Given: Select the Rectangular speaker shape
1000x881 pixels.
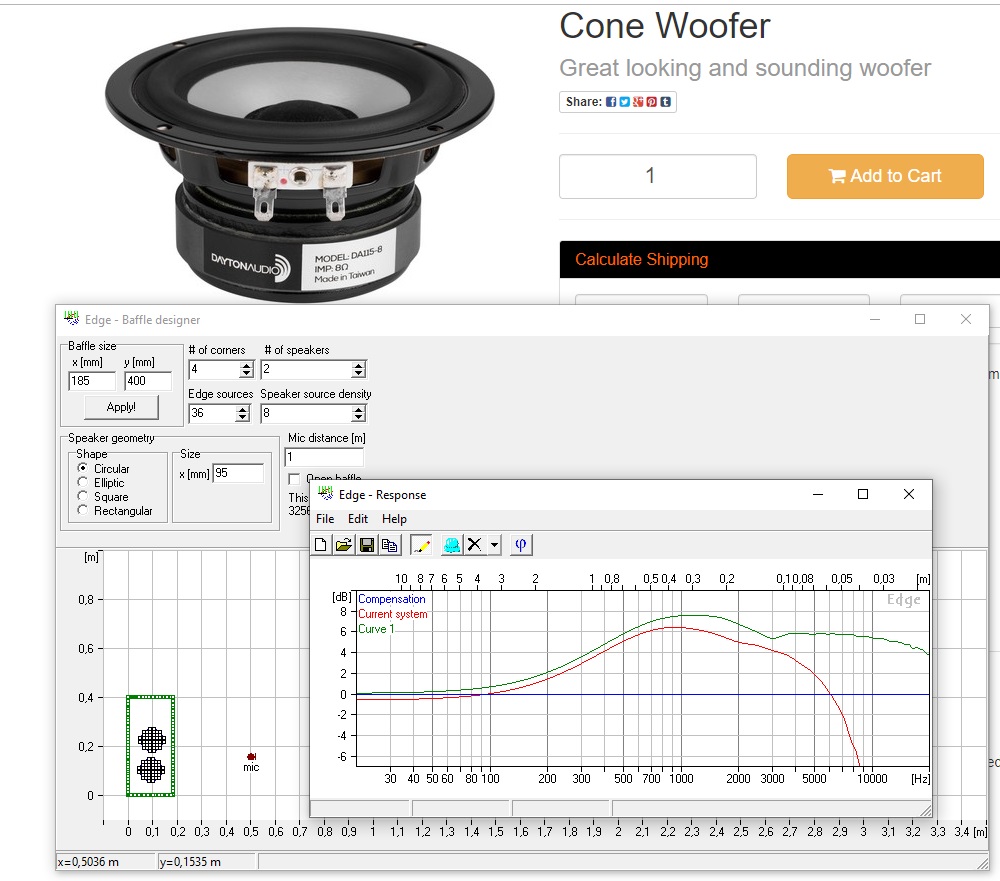Looking at the screenshot, I should [82, 510].
